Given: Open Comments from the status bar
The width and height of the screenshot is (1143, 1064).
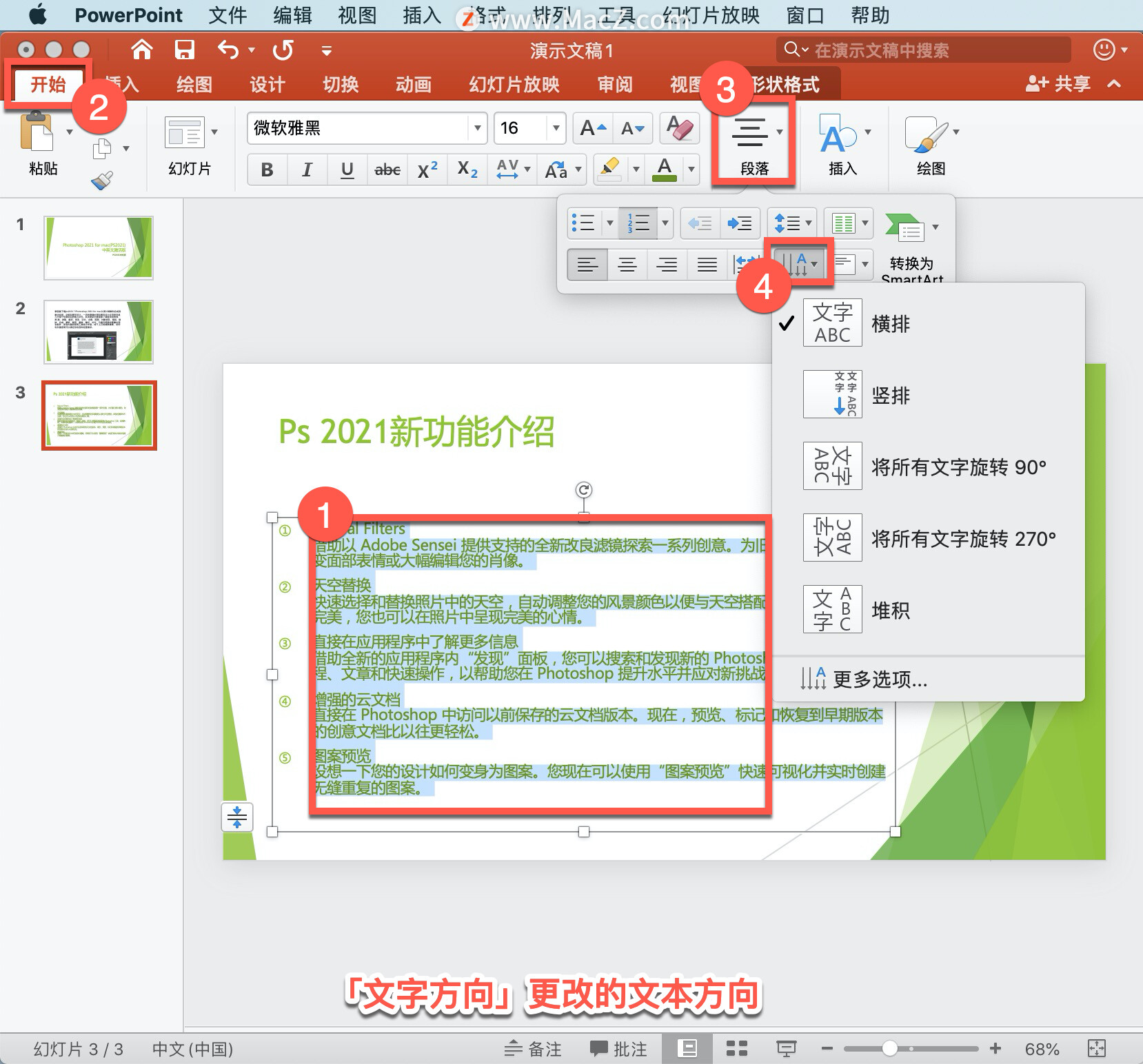Looking at the screenshot, I should tap(618, 1049).
